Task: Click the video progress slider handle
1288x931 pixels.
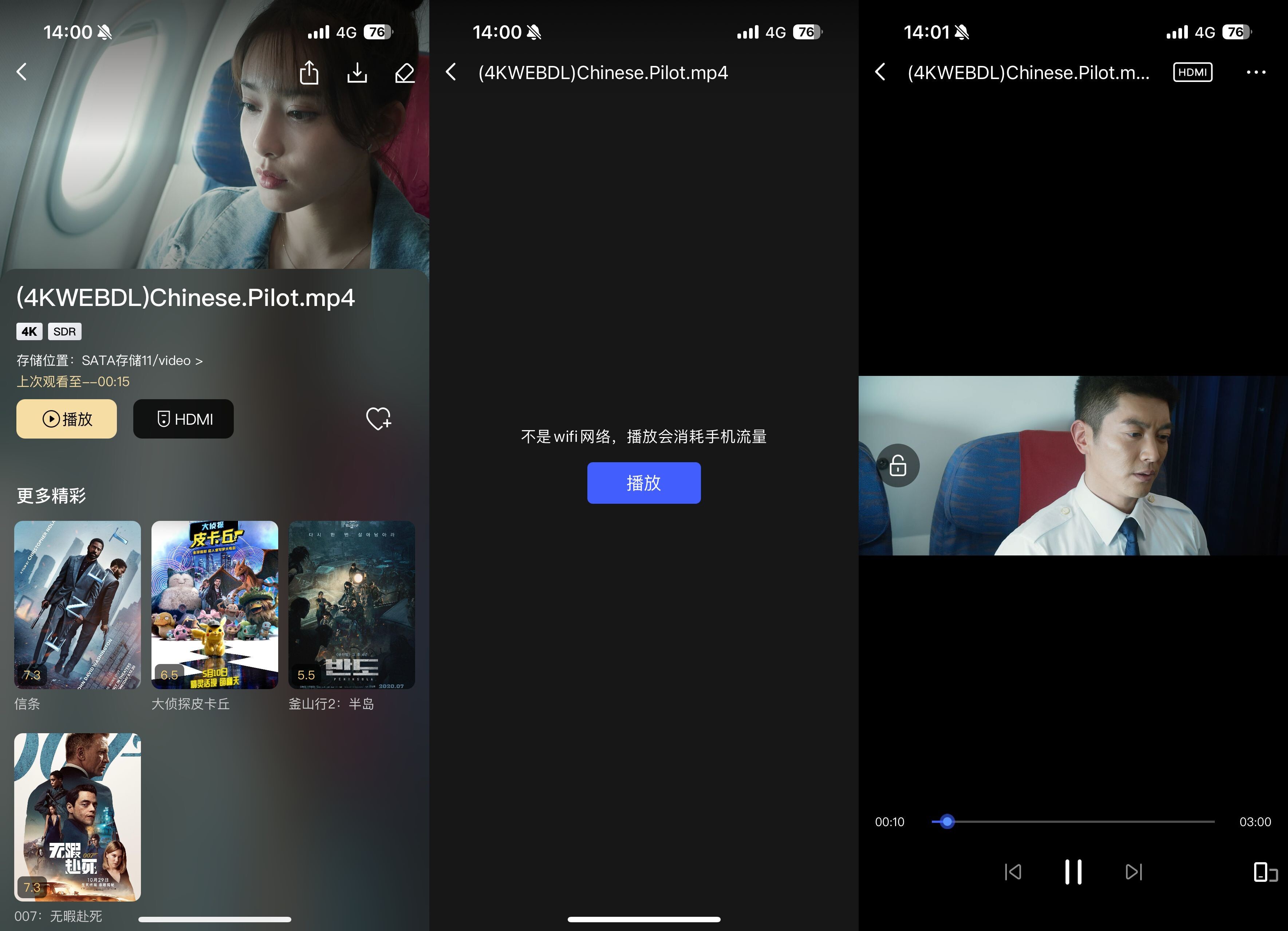Action: pos(947,821)
